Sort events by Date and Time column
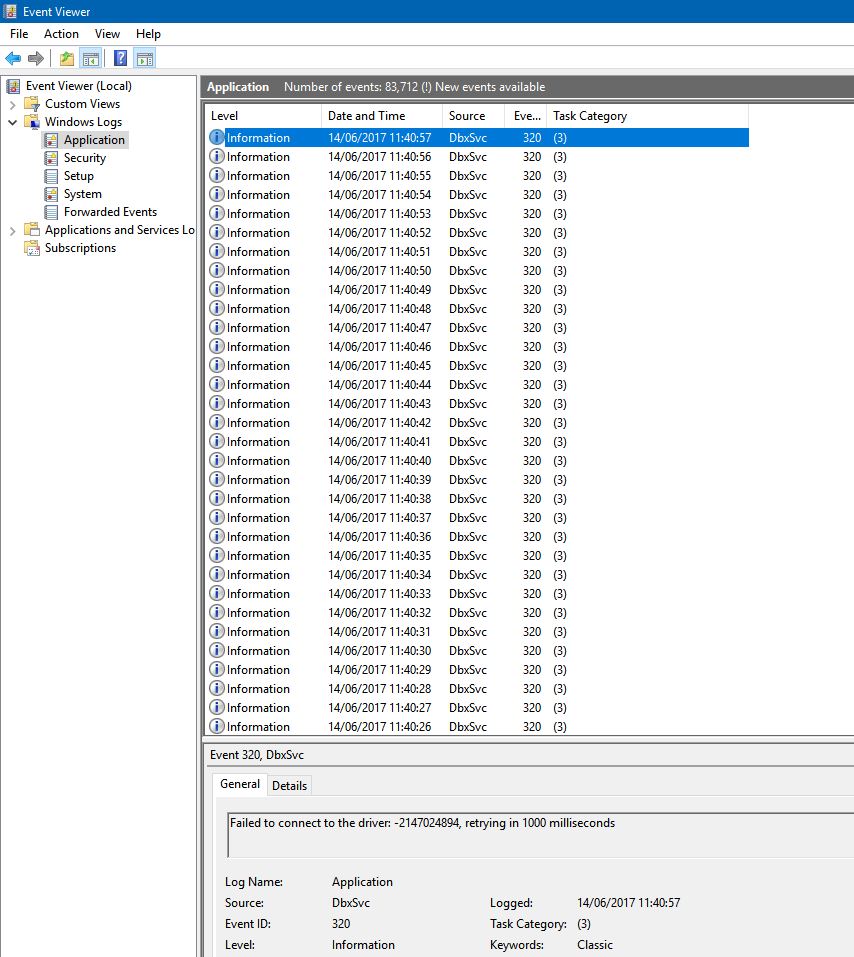This screenshot has width=854, height=957. [x=366, y=116]
